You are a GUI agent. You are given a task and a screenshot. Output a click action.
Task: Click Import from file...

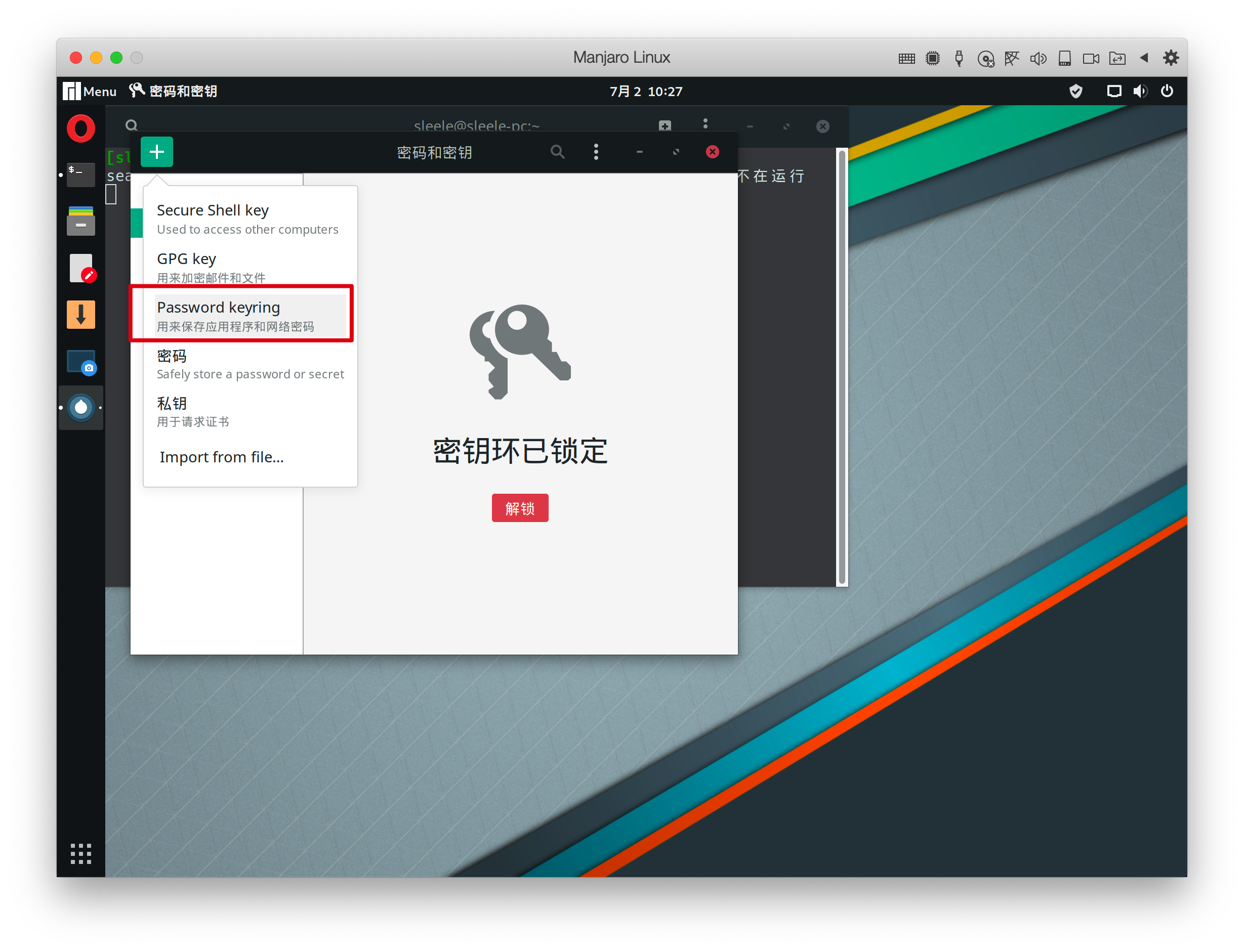click(x=222, y=457)
